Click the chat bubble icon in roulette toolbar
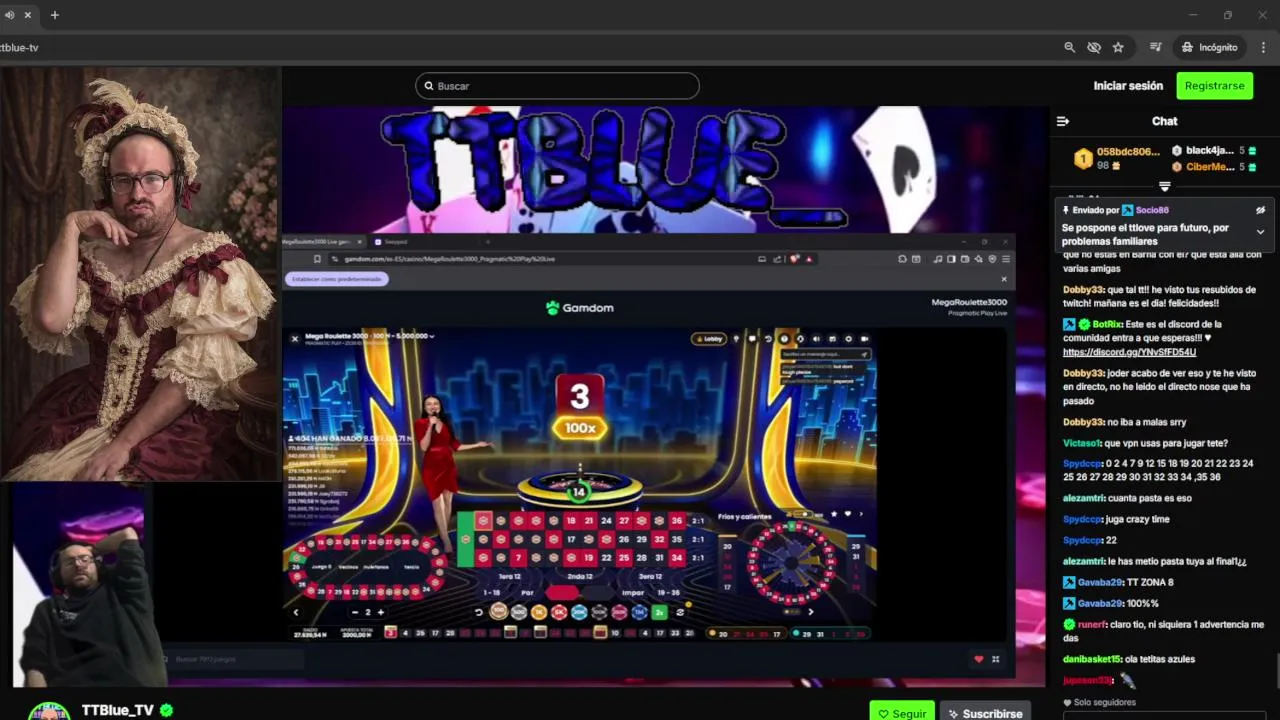Screen dimensions: 1280x720 pos(752,339)
